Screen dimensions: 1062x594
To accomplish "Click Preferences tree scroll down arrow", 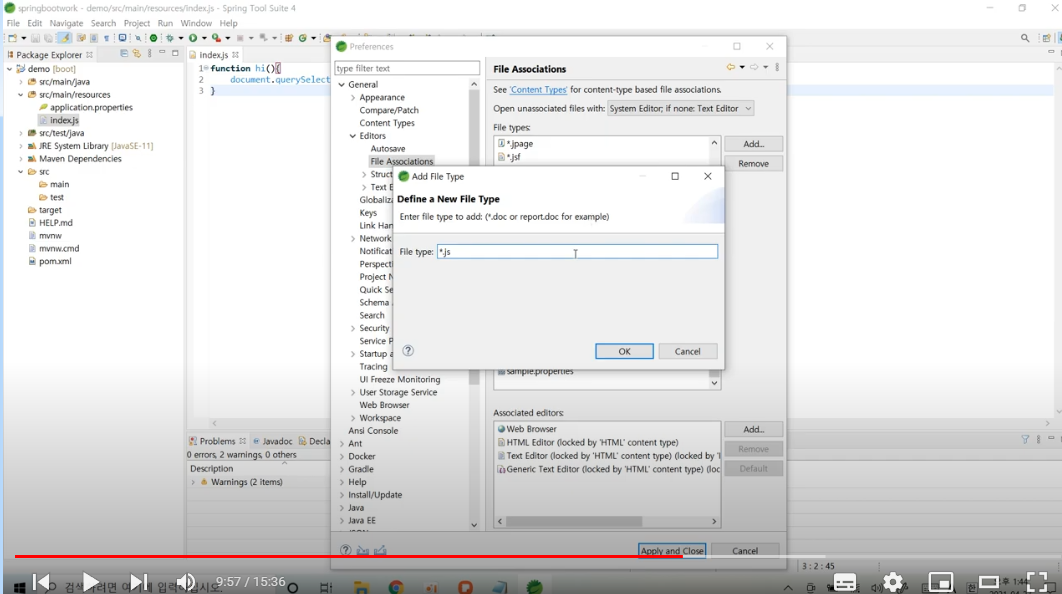I will (474, 525).
